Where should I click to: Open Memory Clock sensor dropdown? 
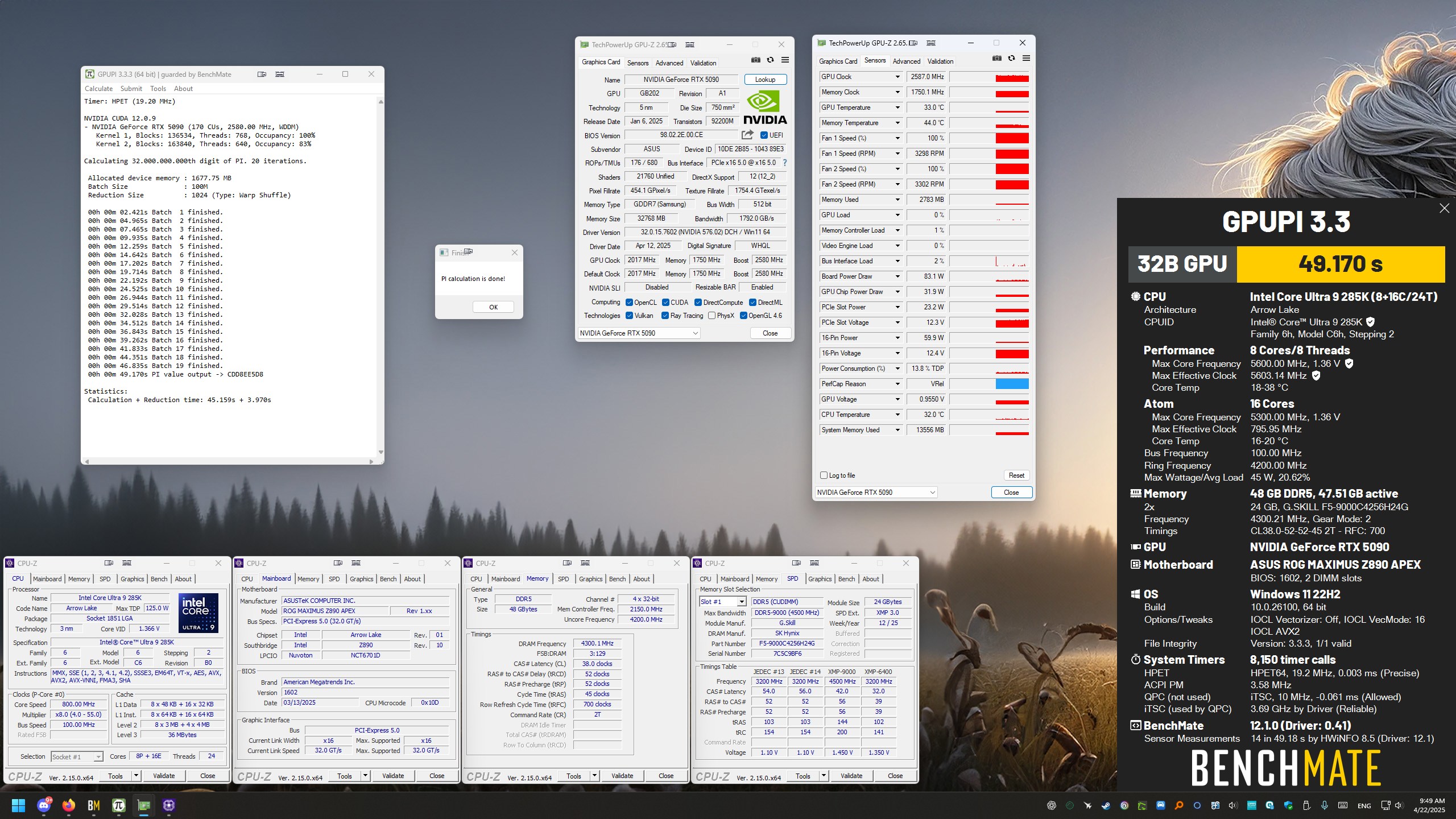[898, 92]
